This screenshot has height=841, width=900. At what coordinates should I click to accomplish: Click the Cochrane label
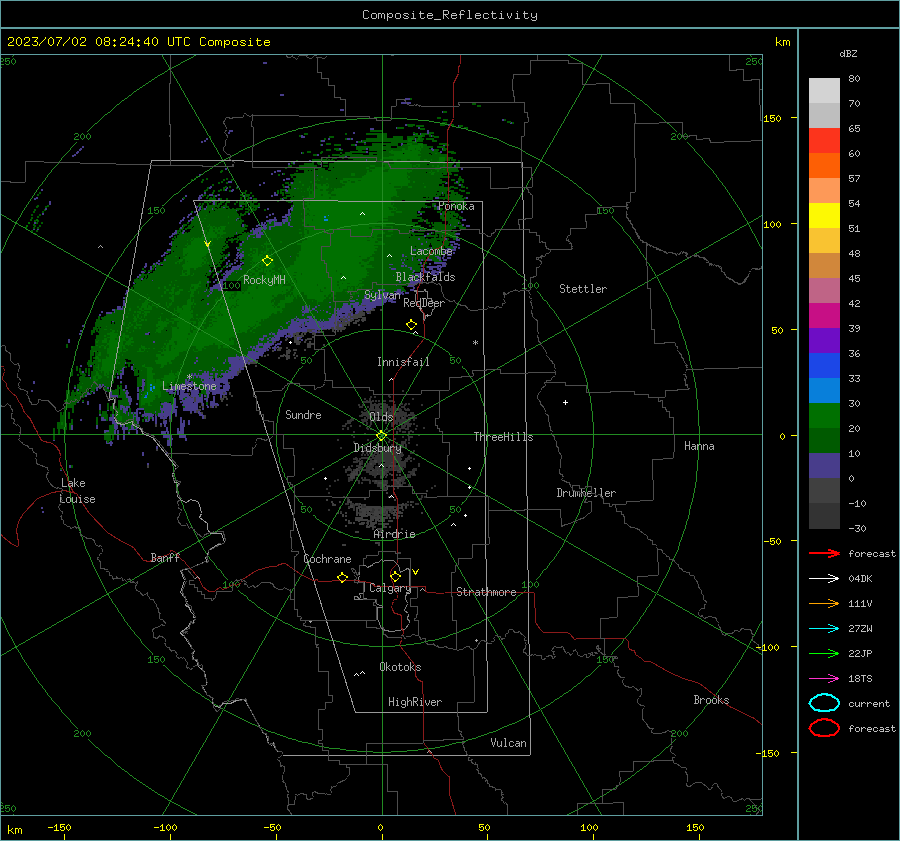pos(327,559)
